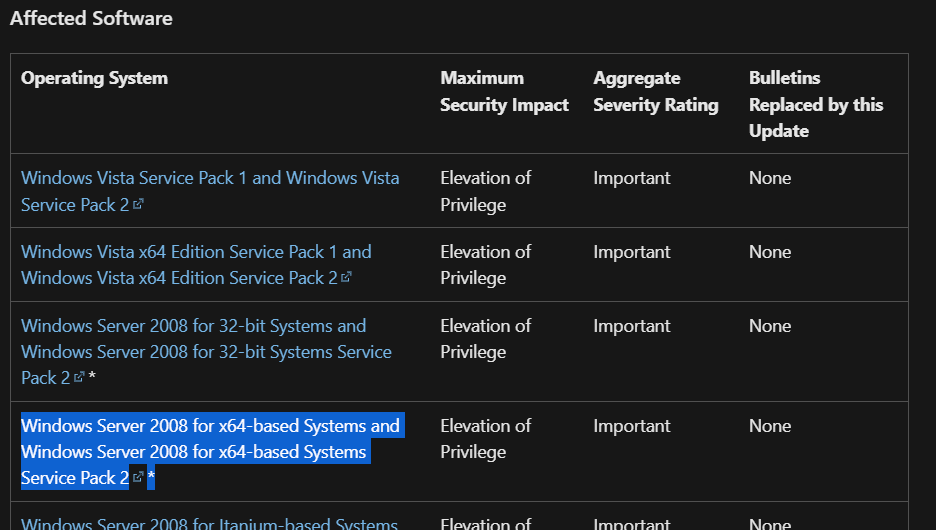Click None in Windows Vista Service Pack 1 row

click(x=770, y=178)
